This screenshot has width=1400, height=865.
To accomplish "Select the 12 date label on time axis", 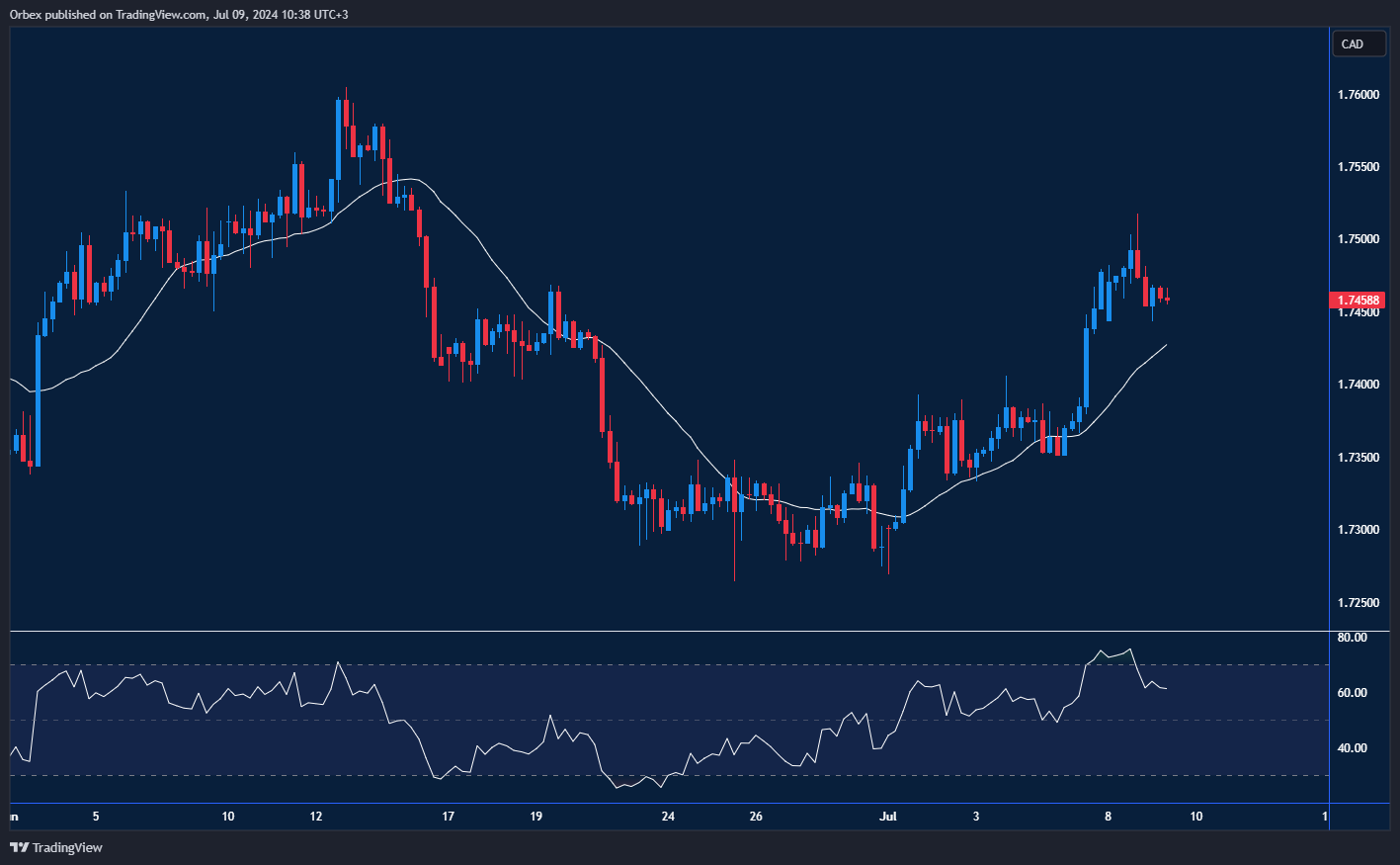I will point(316,817).
